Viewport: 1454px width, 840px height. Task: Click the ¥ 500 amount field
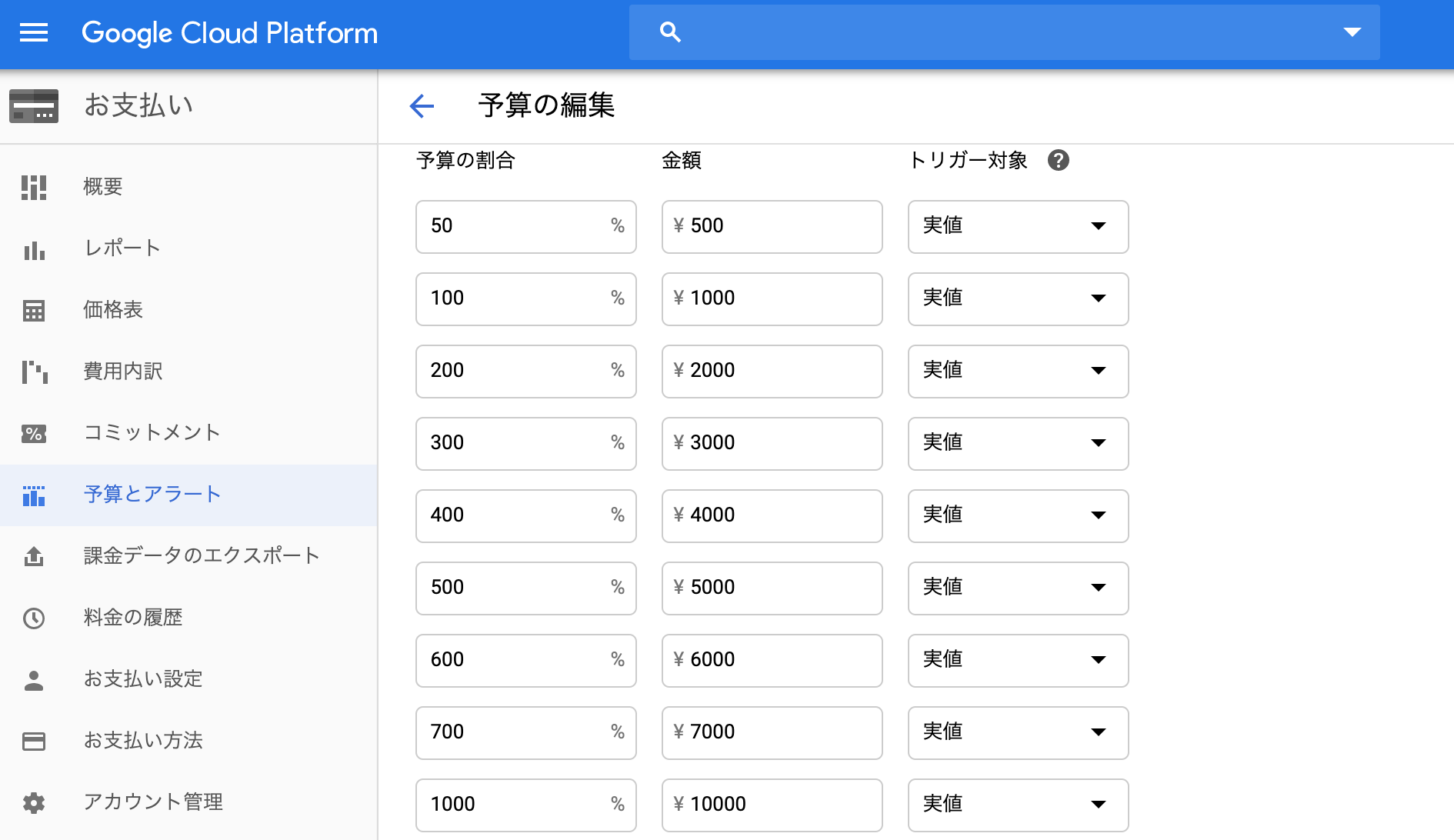coord(772,227)
